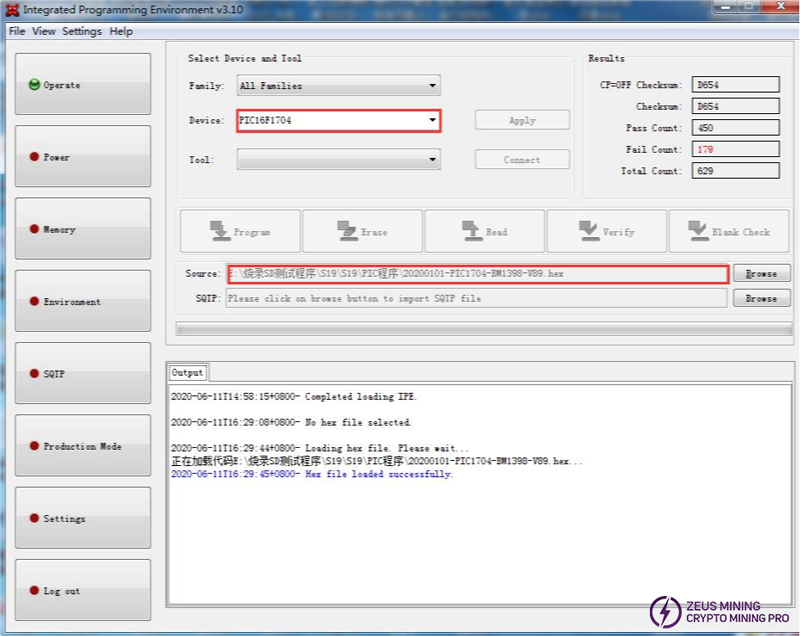Click the Program chip download icon
The image size is (800, 636).
219,231
